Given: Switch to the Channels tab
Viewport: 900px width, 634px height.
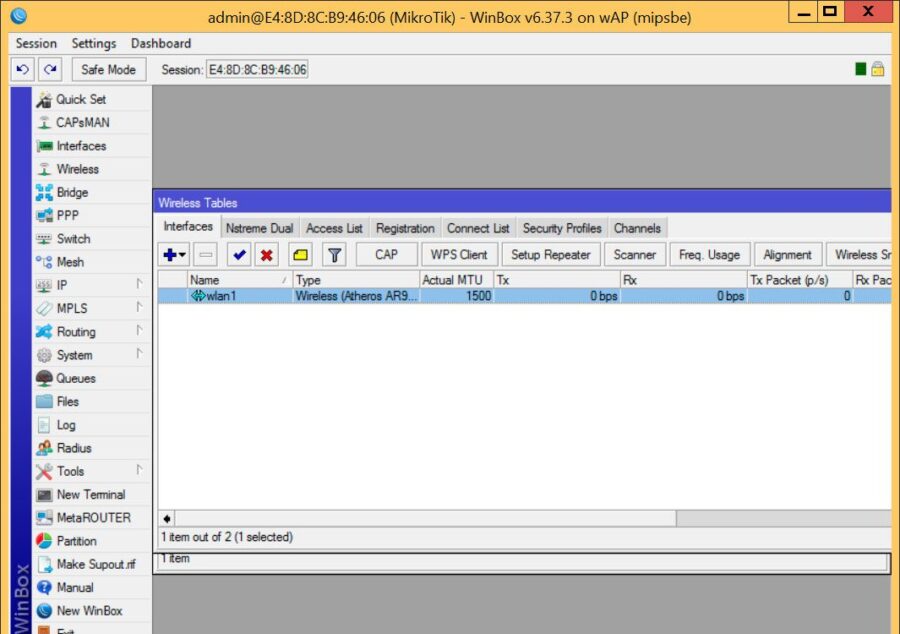Looking at the screenshot, I should point(637,228).
